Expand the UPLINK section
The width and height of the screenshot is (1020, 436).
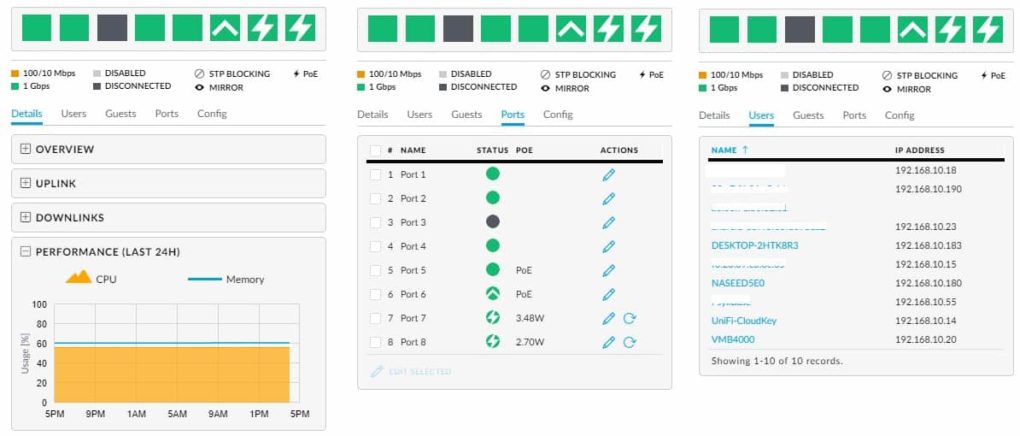pyautogui.click(x=26, y=183)
